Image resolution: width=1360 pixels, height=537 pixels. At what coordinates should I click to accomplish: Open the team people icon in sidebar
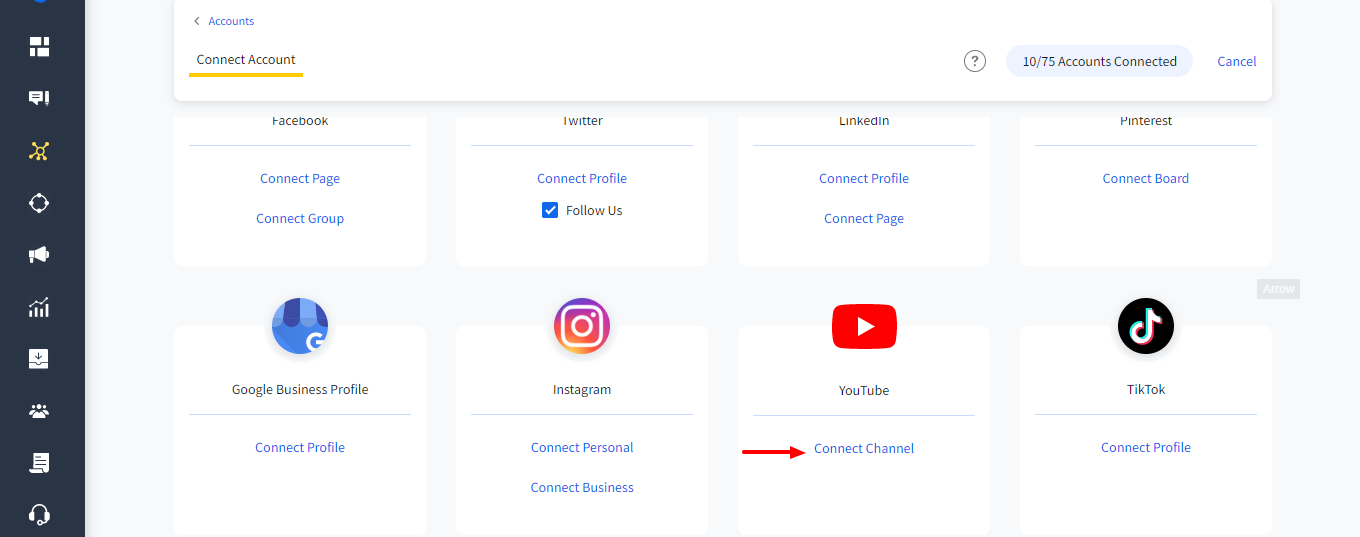39,411
